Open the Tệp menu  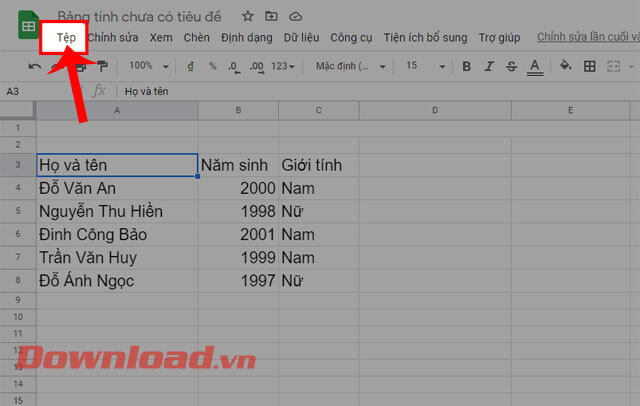tap(66, 38)
